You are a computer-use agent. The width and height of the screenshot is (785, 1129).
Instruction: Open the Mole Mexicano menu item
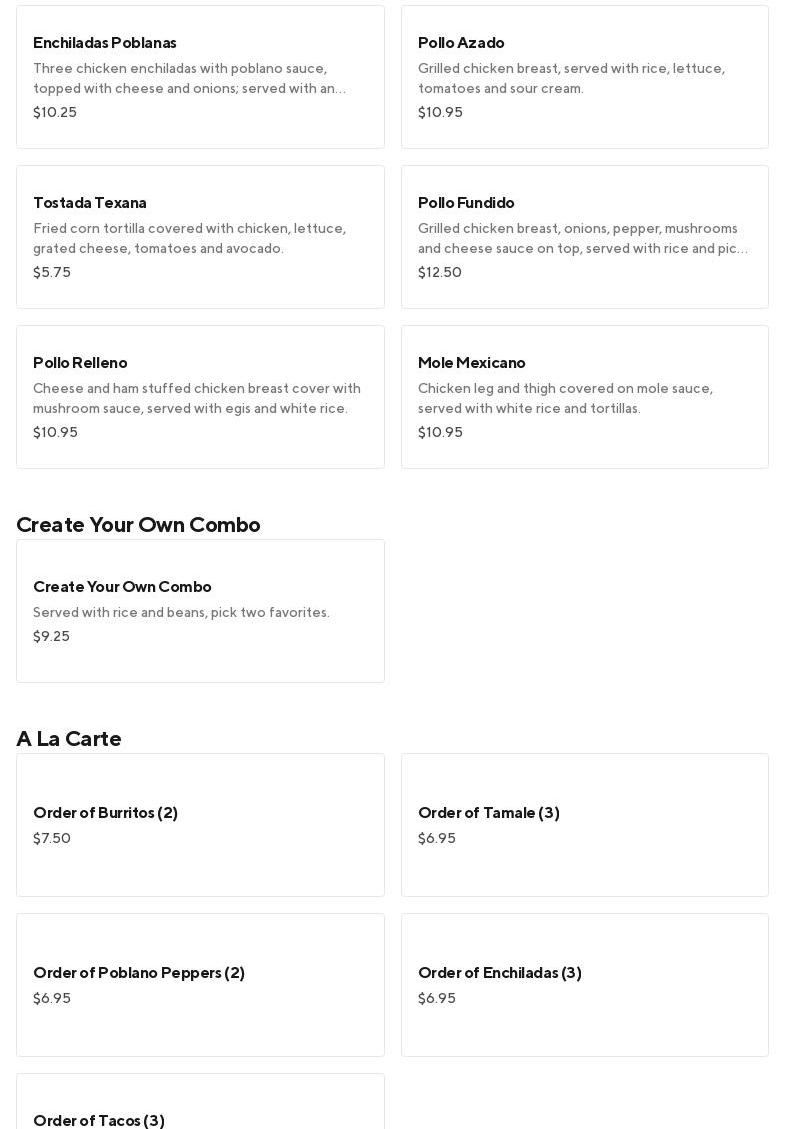584,397
